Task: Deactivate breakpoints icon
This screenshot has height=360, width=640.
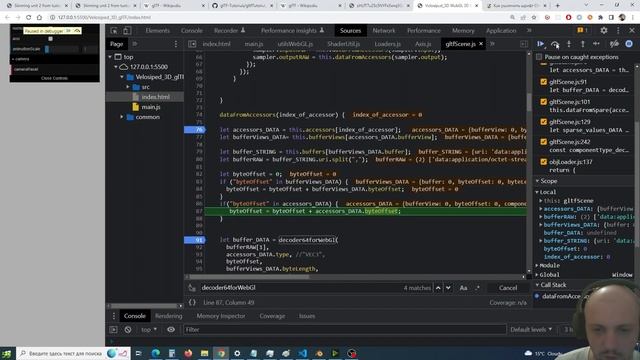Action: [614, 44]
